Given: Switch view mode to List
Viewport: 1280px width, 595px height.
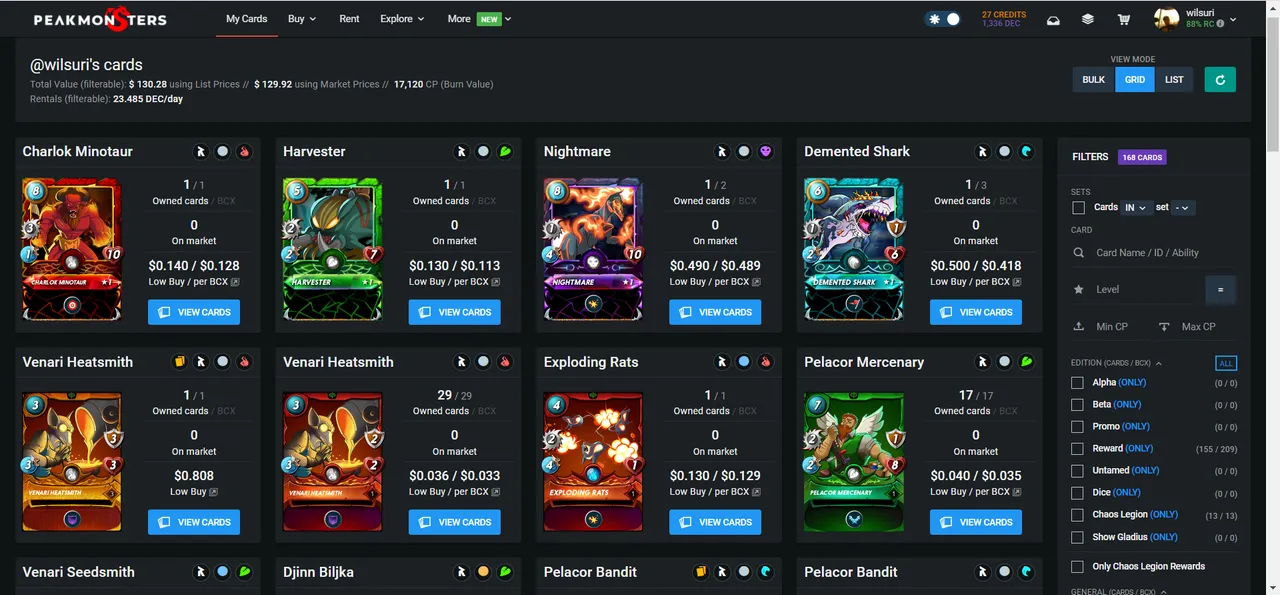Looking at the screenshot, I should (x=1174, y=79).
